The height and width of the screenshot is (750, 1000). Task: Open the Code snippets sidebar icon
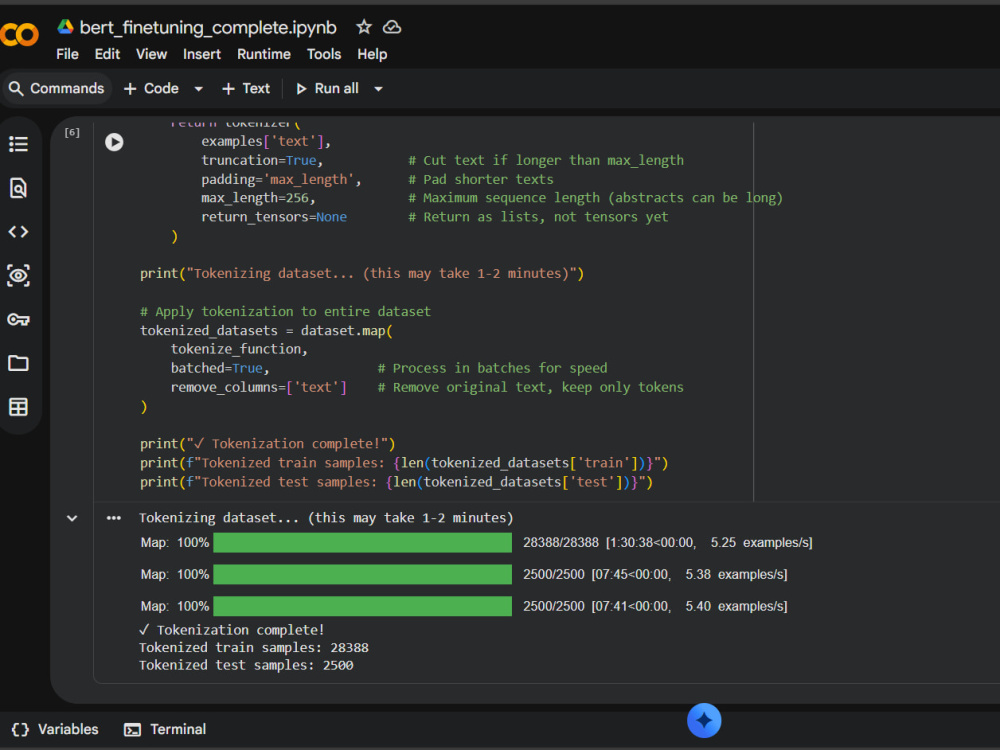(18, 232)
